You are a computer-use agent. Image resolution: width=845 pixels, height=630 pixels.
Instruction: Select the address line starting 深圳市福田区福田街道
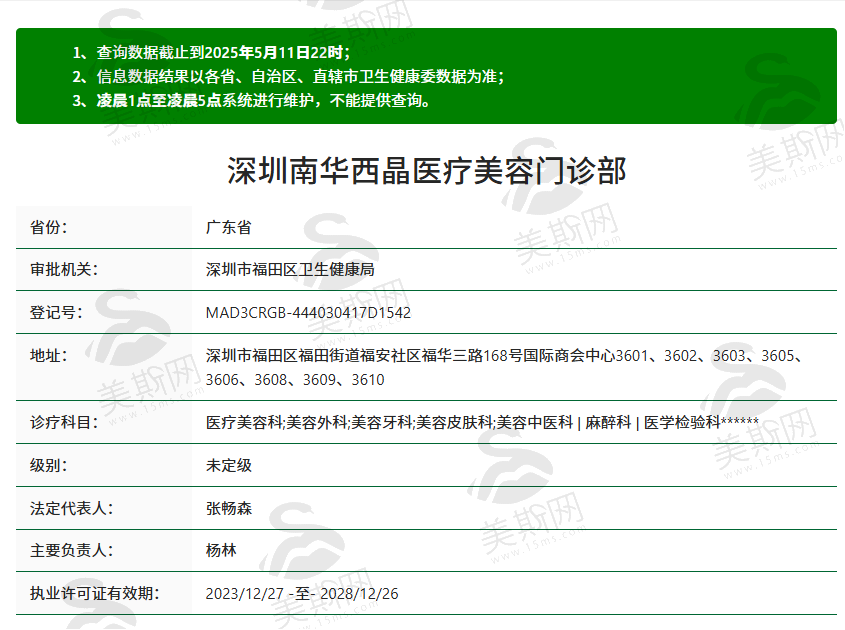tap(505, 356)
